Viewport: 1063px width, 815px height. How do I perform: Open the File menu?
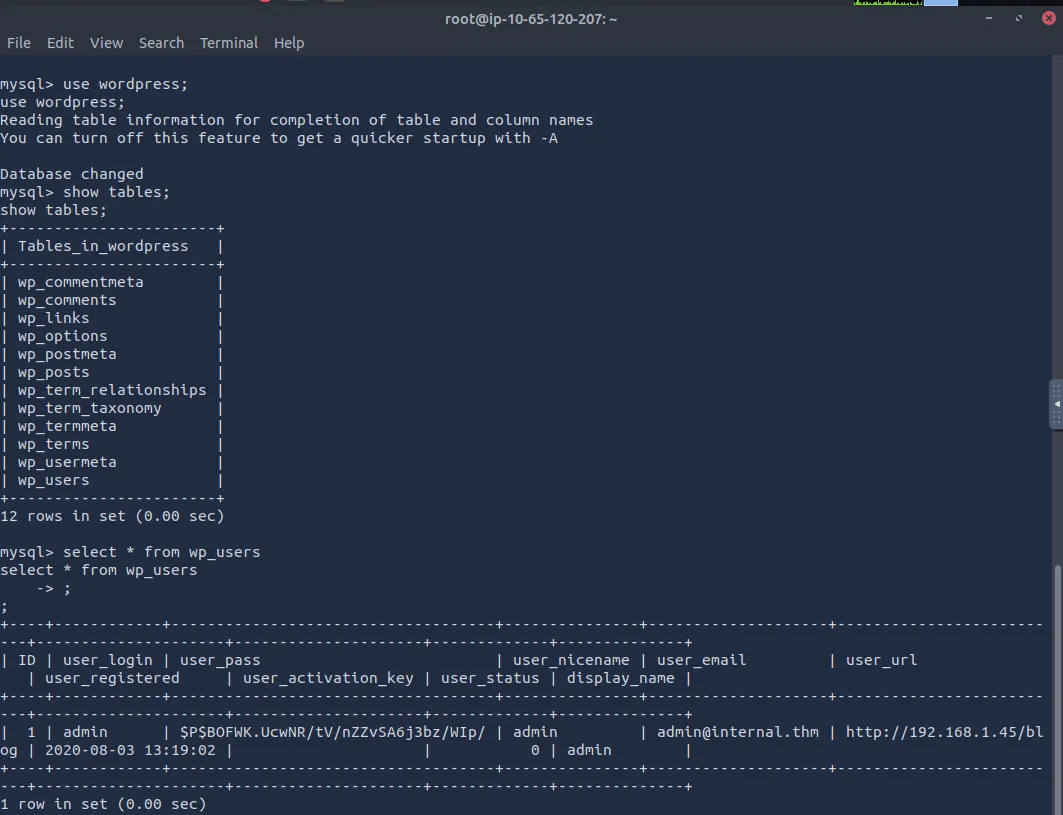pyautogui.click(x=18, y=43)
